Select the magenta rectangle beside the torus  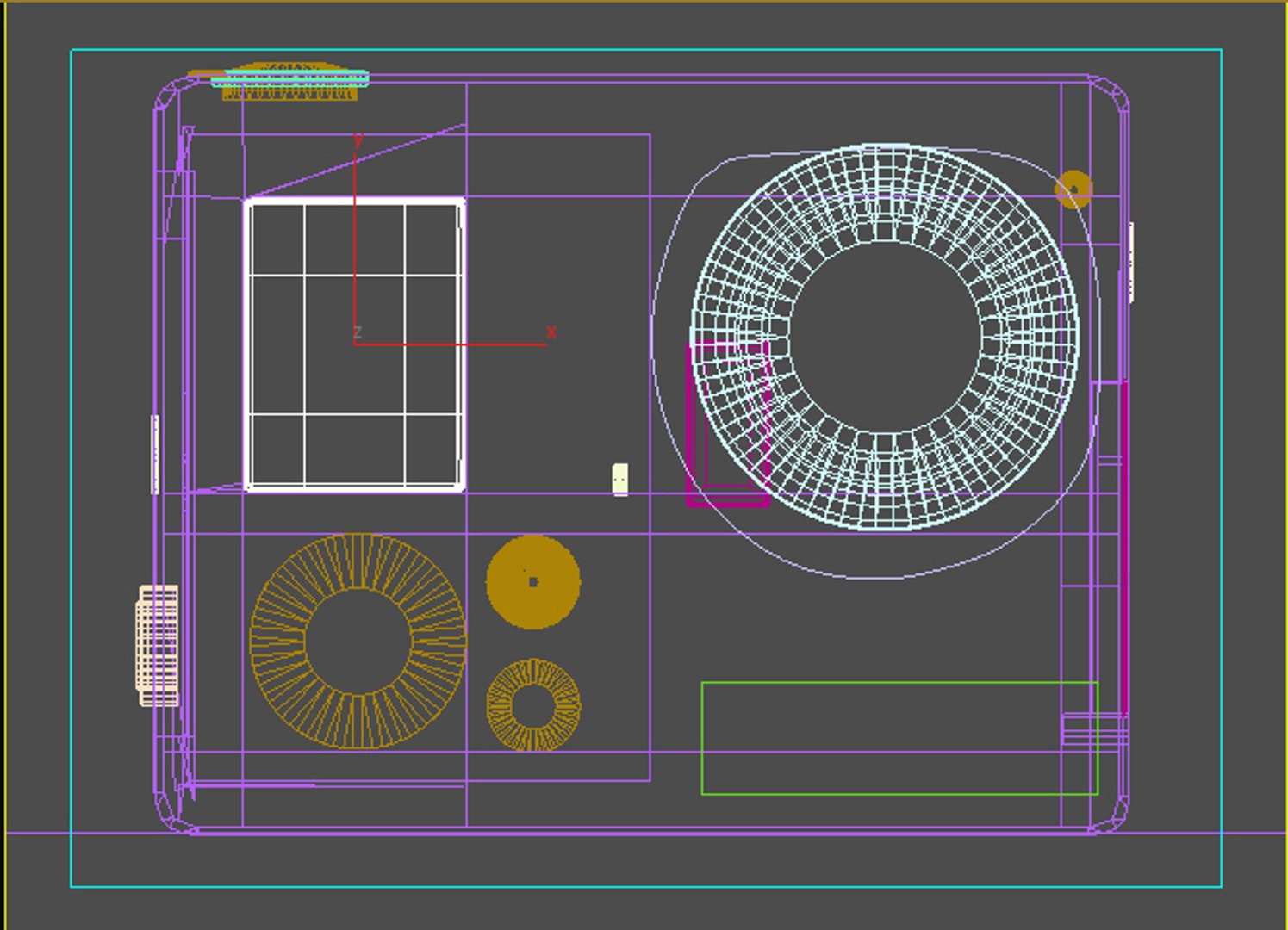(728, 425)
